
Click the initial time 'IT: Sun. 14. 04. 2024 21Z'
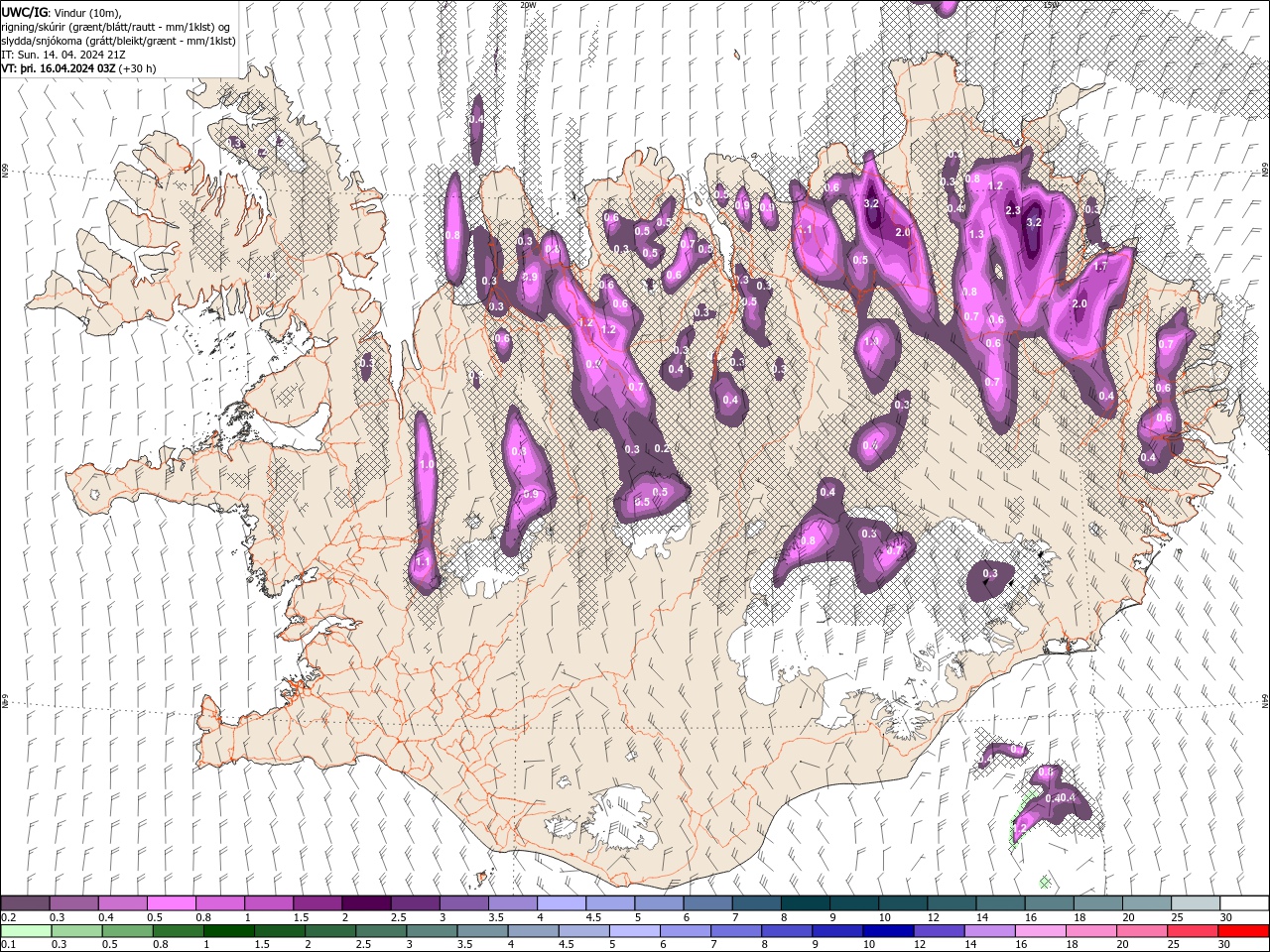click(65, 56)
